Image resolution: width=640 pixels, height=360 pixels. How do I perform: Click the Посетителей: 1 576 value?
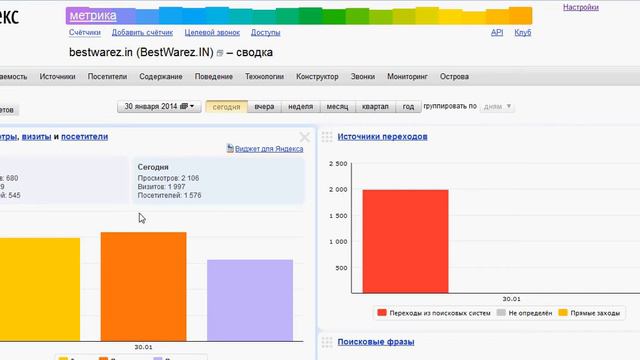(169, 195)
